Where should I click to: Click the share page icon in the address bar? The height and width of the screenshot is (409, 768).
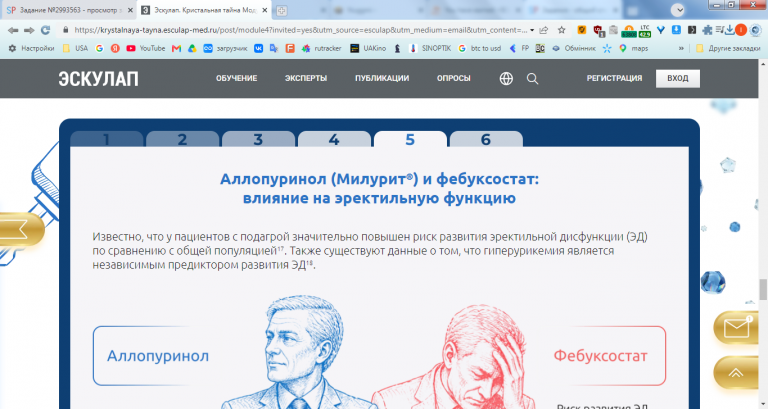[x=544, y=30]
